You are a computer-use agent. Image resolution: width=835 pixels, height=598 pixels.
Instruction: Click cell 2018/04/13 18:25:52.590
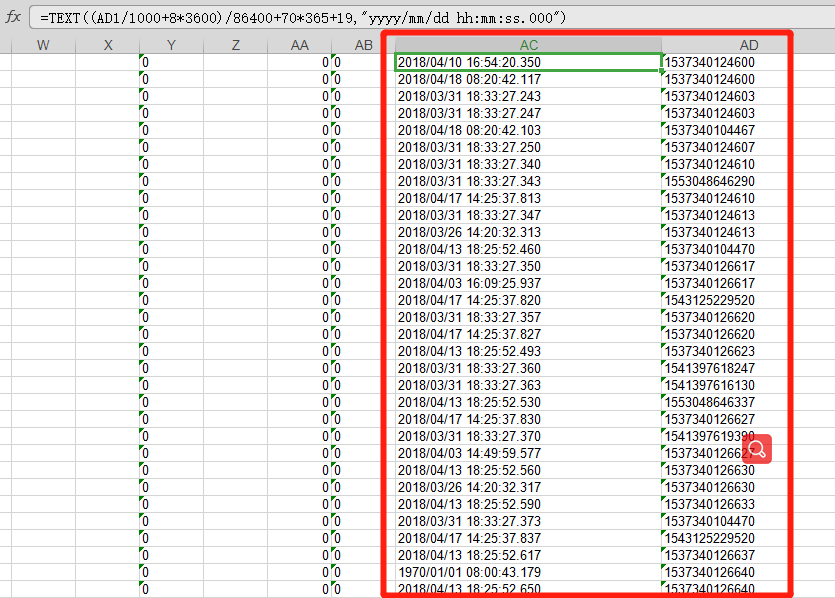[x=528, y=504]
